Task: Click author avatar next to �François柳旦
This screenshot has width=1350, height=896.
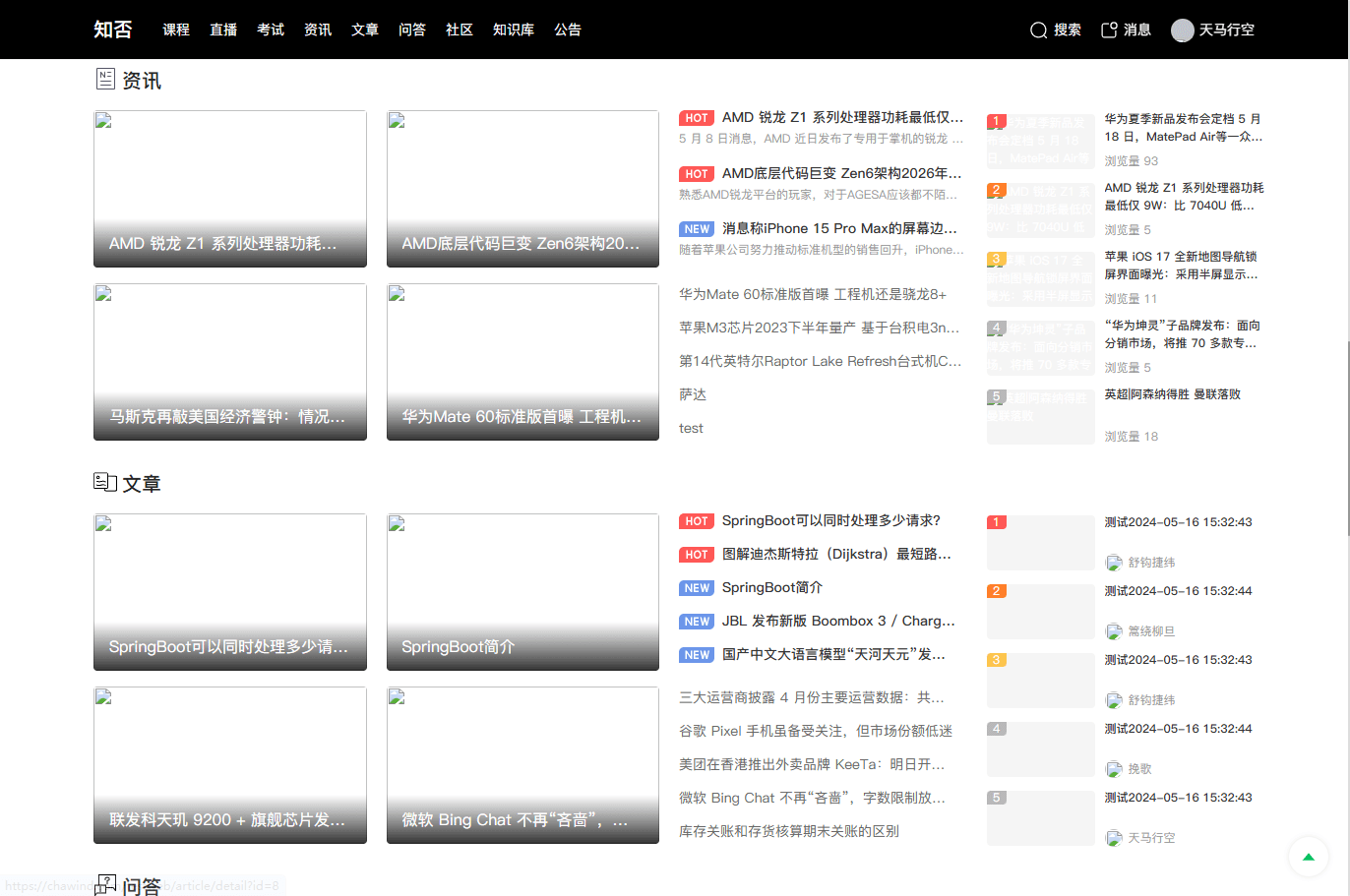Action: (x=1114, y=631)
